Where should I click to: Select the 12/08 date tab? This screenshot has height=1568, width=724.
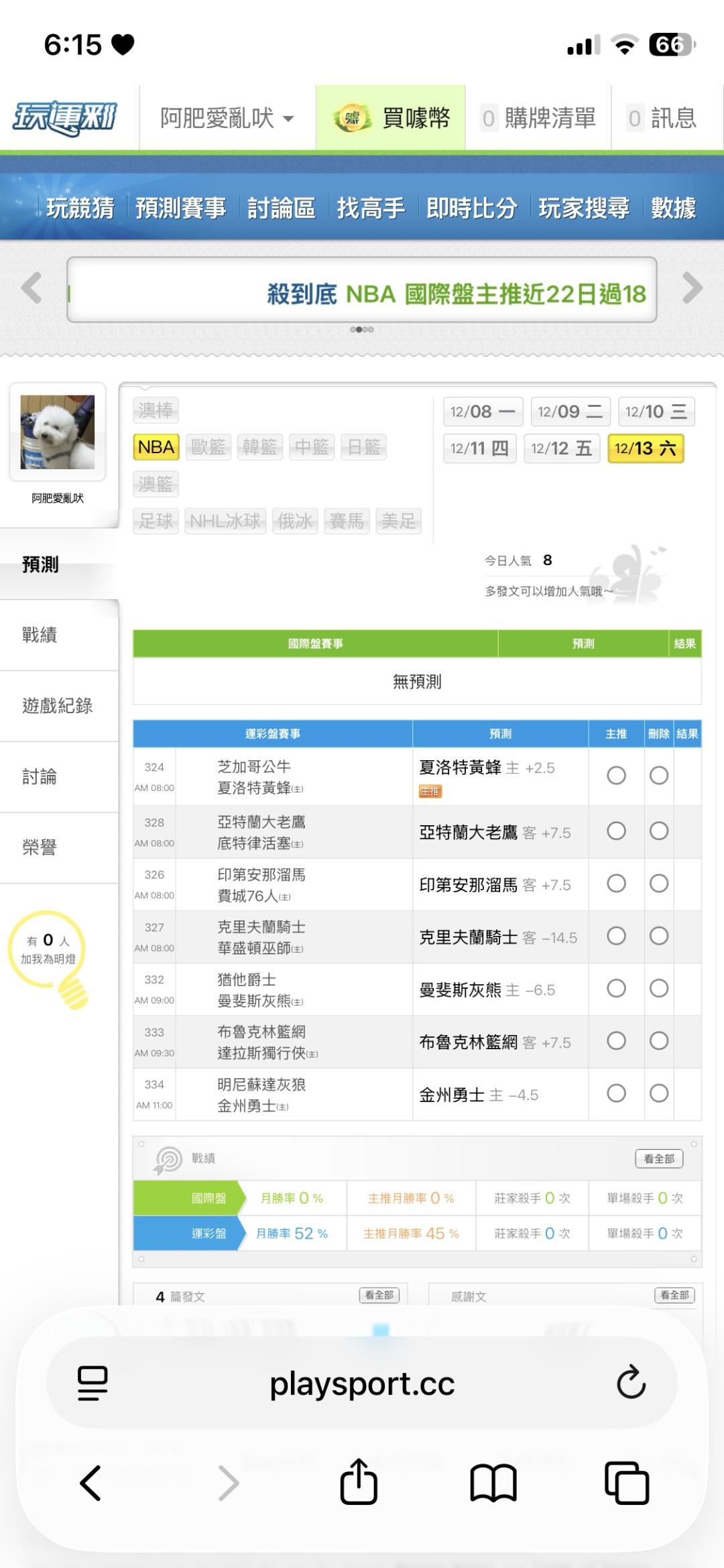(x=483, y=412)
